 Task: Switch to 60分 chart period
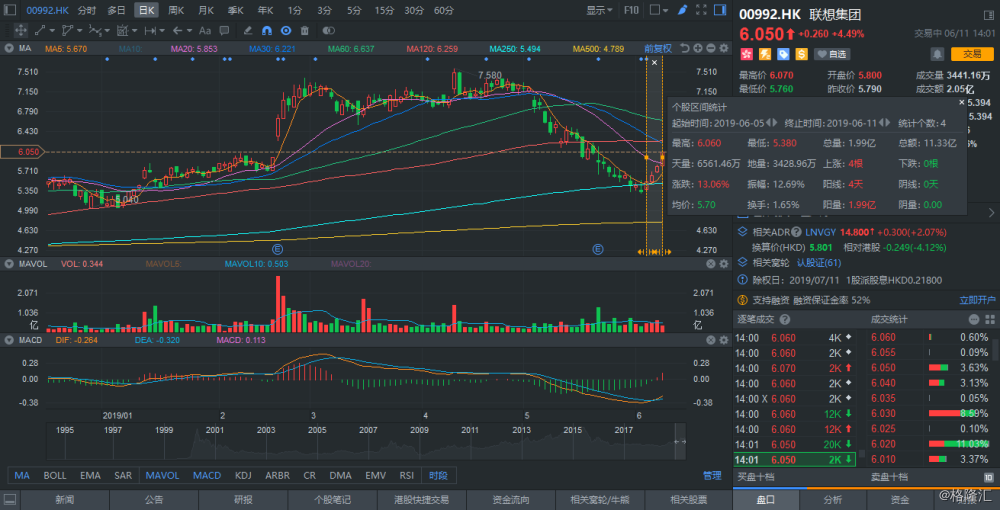(444, 10)
